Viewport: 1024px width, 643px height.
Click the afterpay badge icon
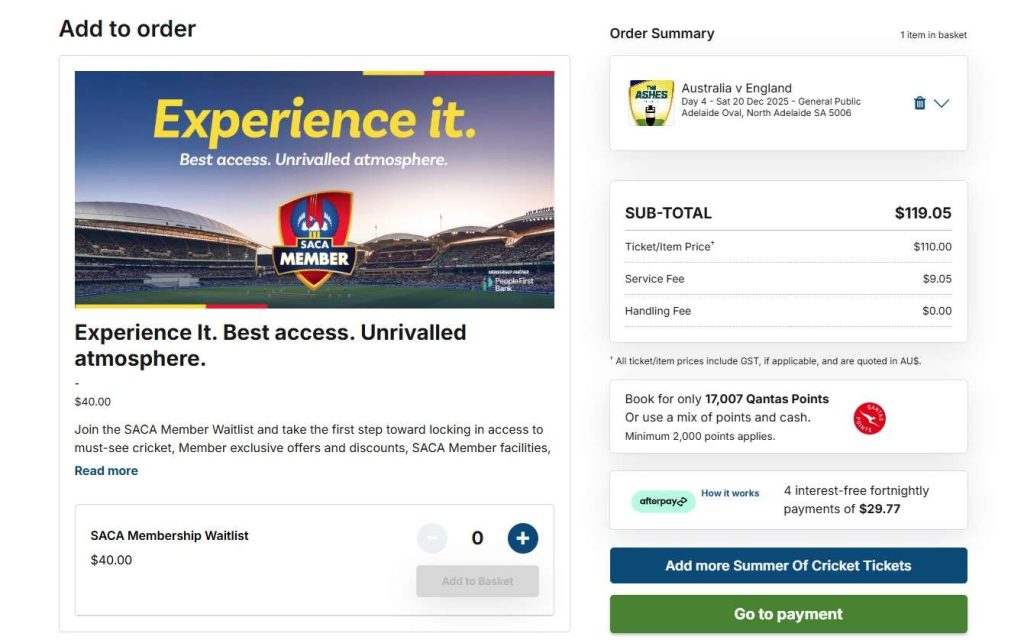point(663,503)
